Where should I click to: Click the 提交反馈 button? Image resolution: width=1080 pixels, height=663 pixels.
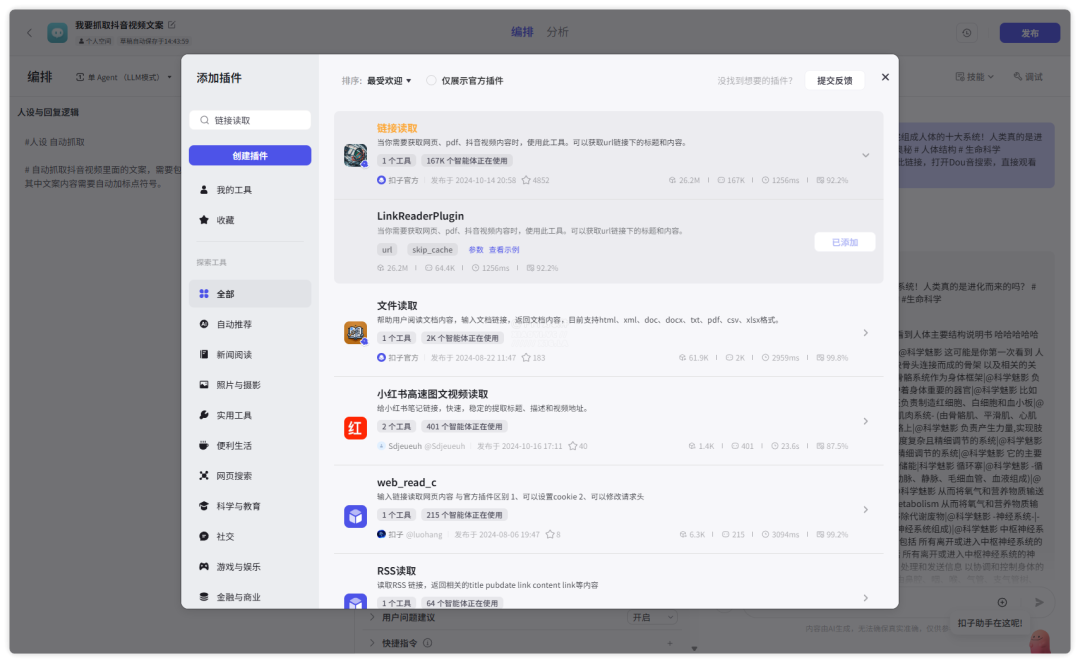tap(835, 81)
